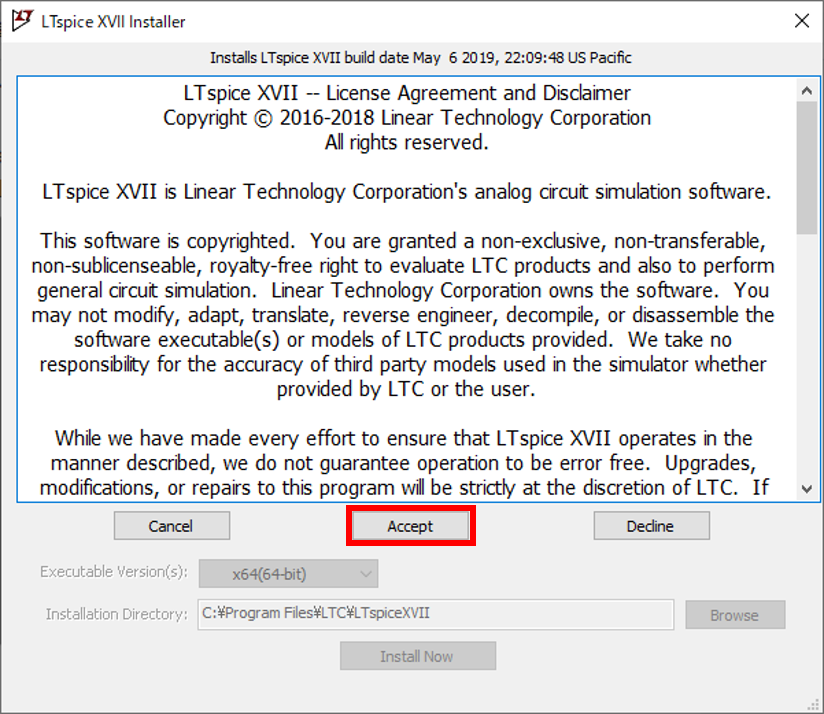This screenshot has width=824, height=714.
Task: Click the 'All rights reserved.' line
Action: (406, 142)
